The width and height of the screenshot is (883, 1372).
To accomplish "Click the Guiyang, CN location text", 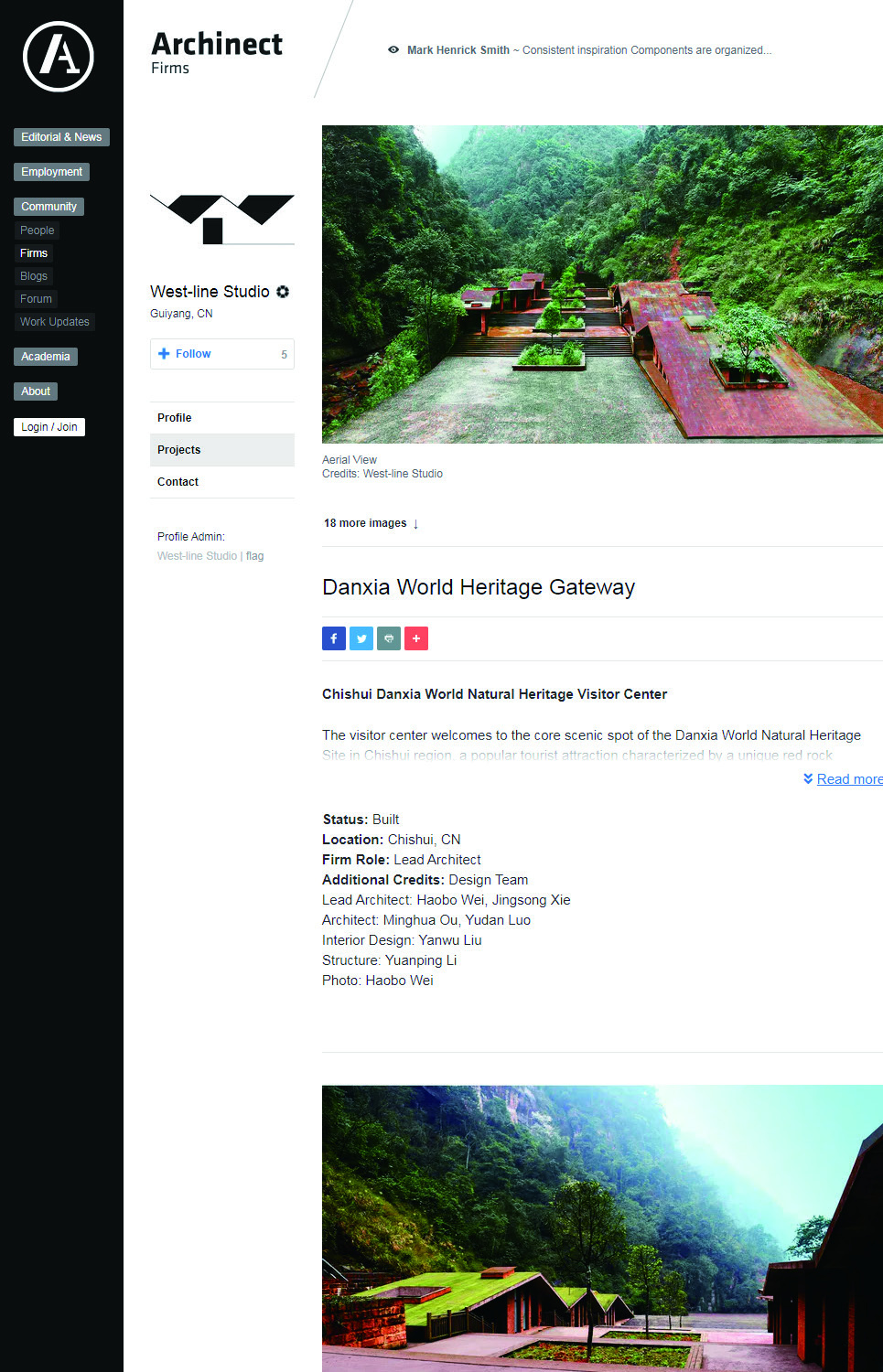I will point(181,314).
